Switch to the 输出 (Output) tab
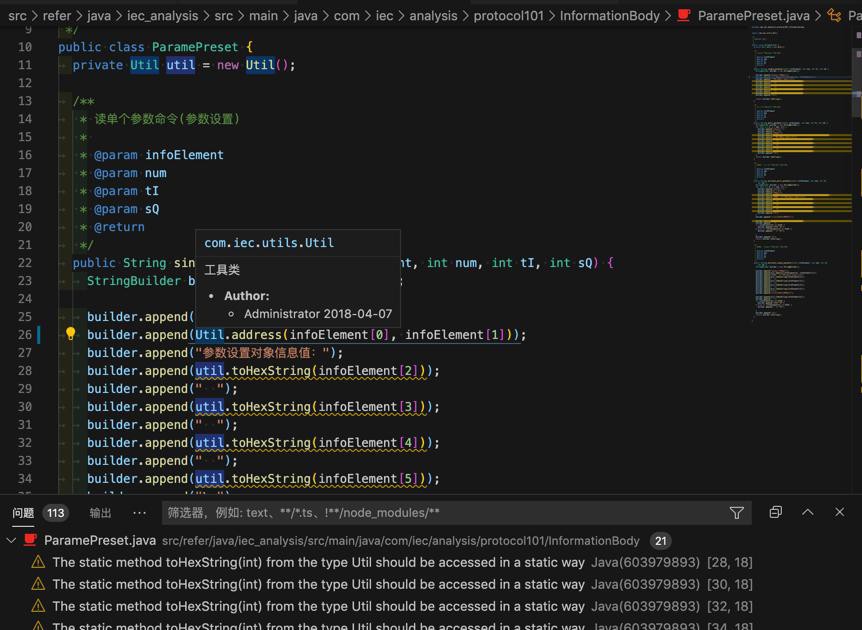This screenshot has width=862, height=630. tap(100, 513)
